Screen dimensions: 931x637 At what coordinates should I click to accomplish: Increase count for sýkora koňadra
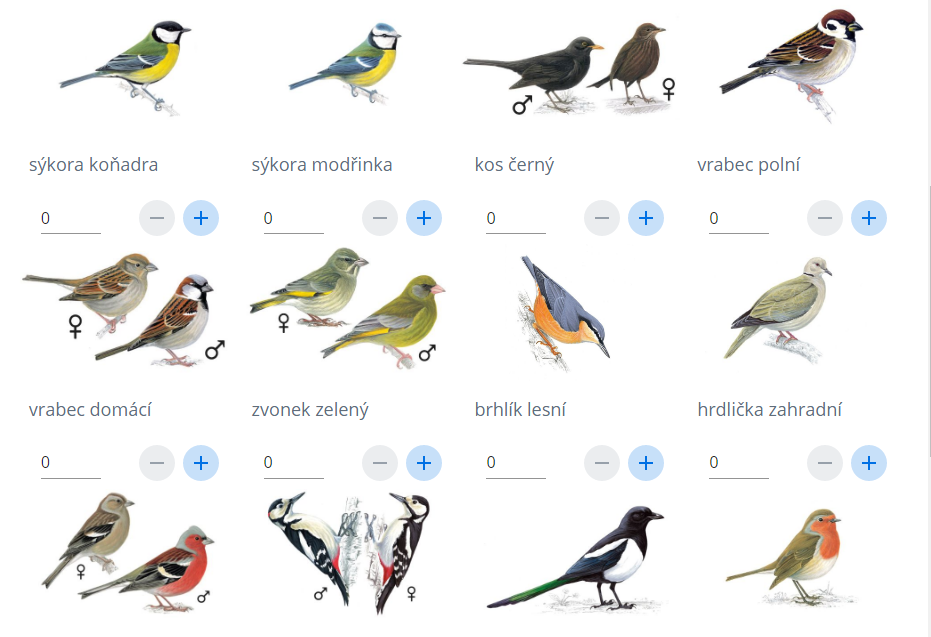point(201,218)
